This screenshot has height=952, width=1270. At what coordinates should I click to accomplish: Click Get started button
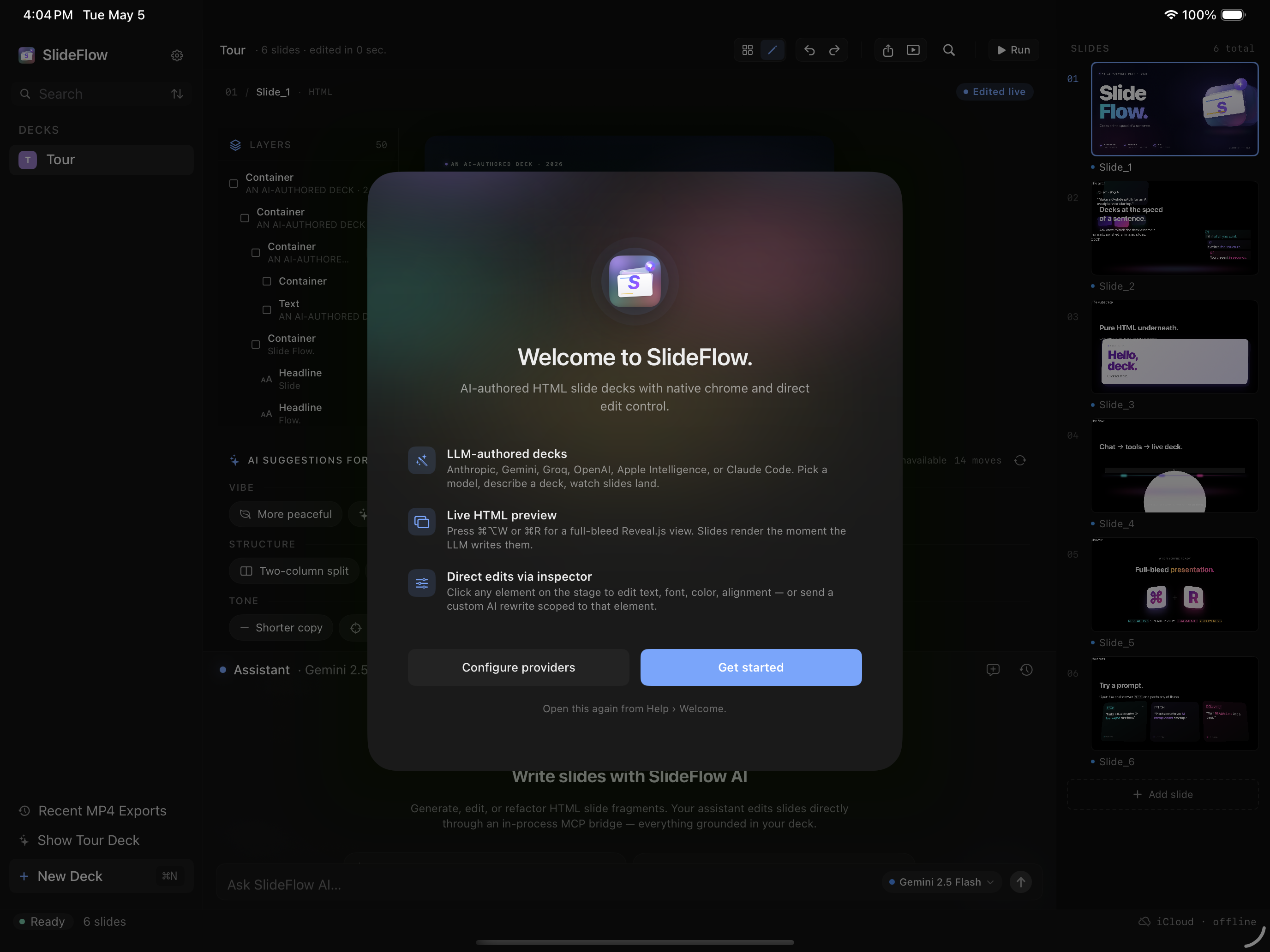click(x=751, y=667)
